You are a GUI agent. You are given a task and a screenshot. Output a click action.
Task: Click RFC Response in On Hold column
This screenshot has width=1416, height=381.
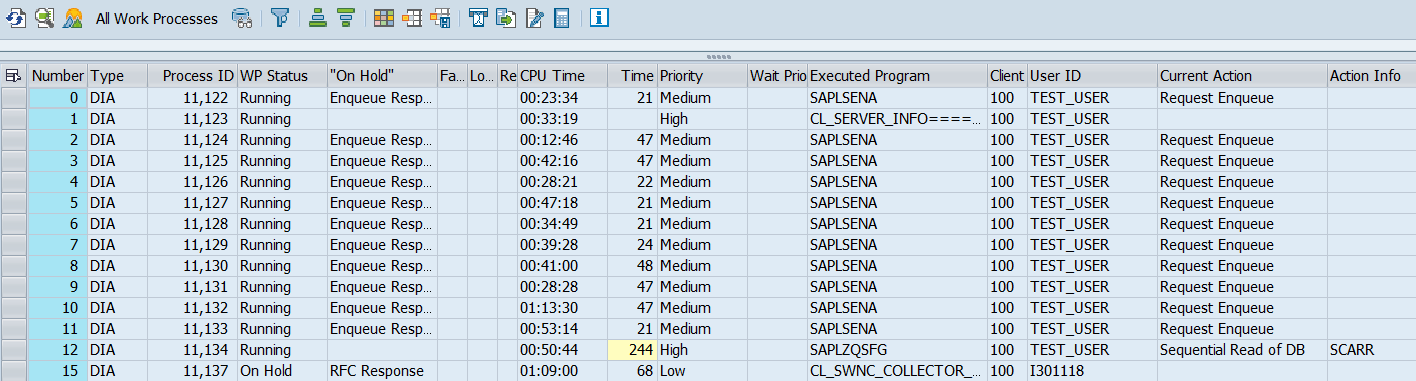[x=382, y=371]
